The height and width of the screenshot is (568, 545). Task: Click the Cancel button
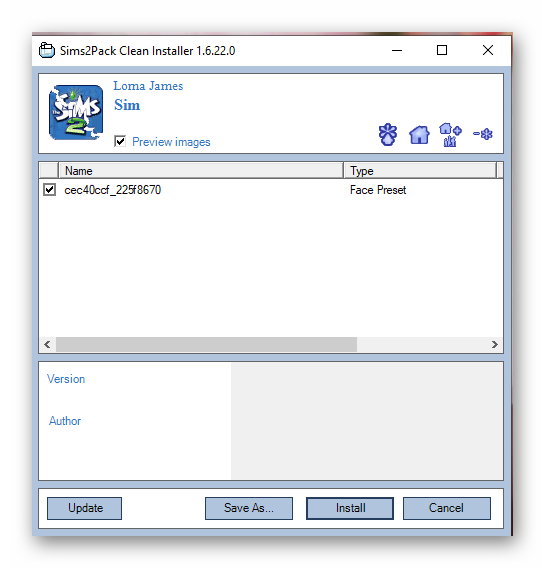coord(447,508)
